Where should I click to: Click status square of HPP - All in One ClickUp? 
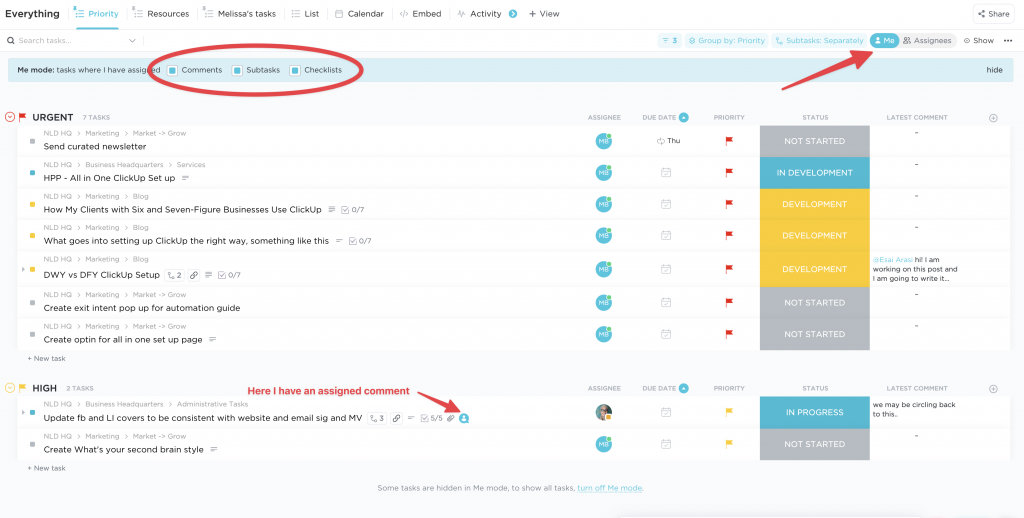(x=32, y=172)
